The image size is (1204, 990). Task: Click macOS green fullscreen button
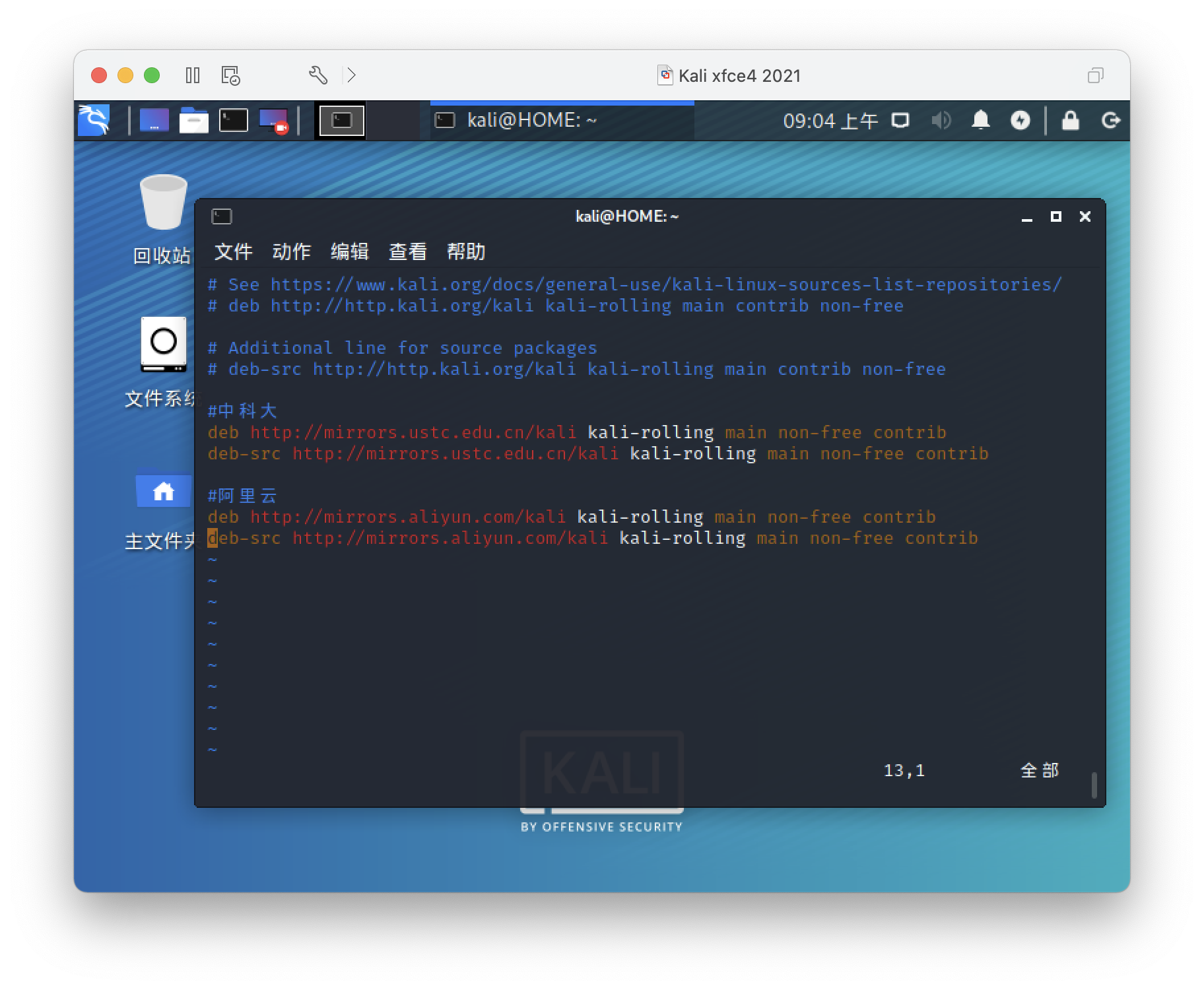[x=152, y=75]
